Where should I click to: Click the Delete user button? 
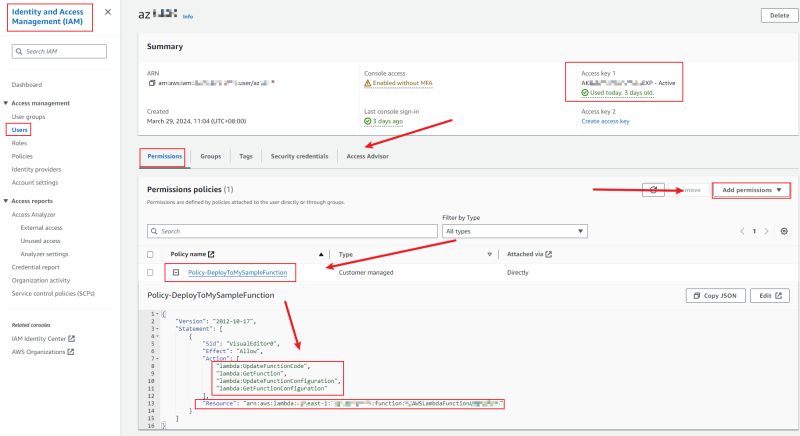[x=779, y=15]
